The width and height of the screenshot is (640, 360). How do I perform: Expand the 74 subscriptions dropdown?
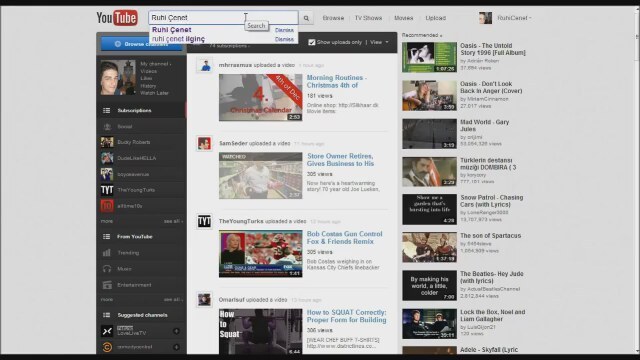click(x=229, y=46)
